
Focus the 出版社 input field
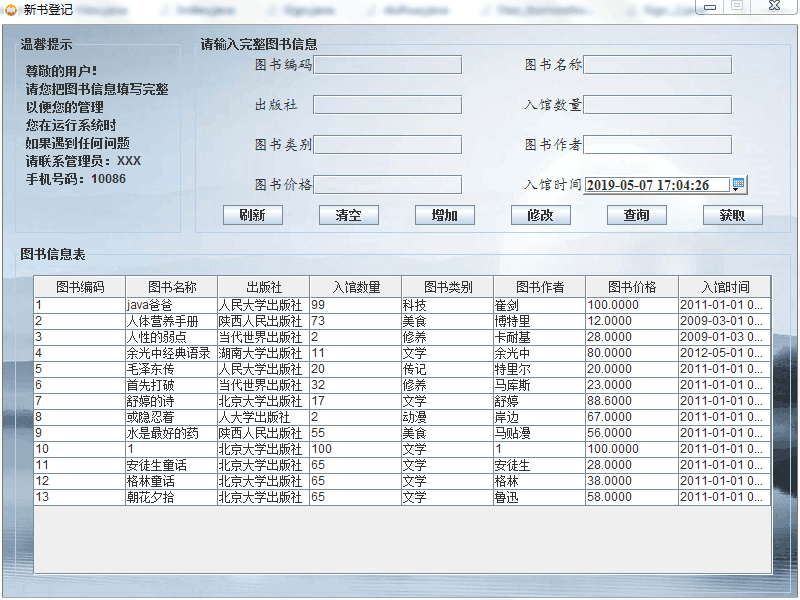click(x=388, y=105)
